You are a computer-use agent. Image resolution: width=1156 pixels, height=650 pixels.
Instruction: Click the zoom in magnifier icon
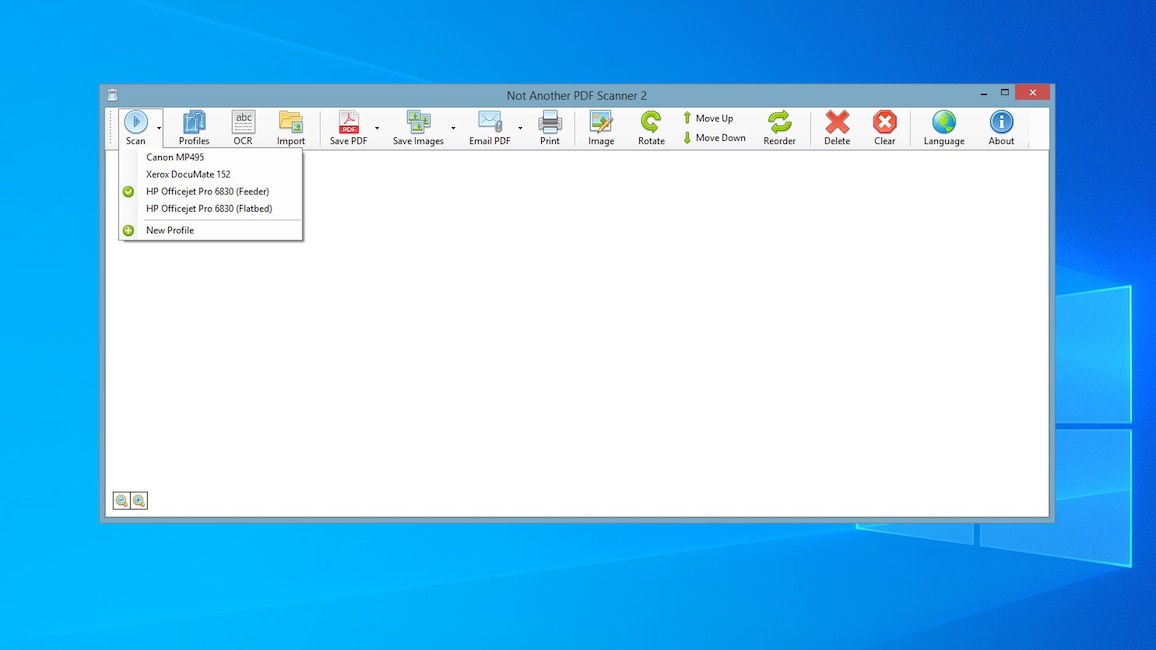pos(138,500)
